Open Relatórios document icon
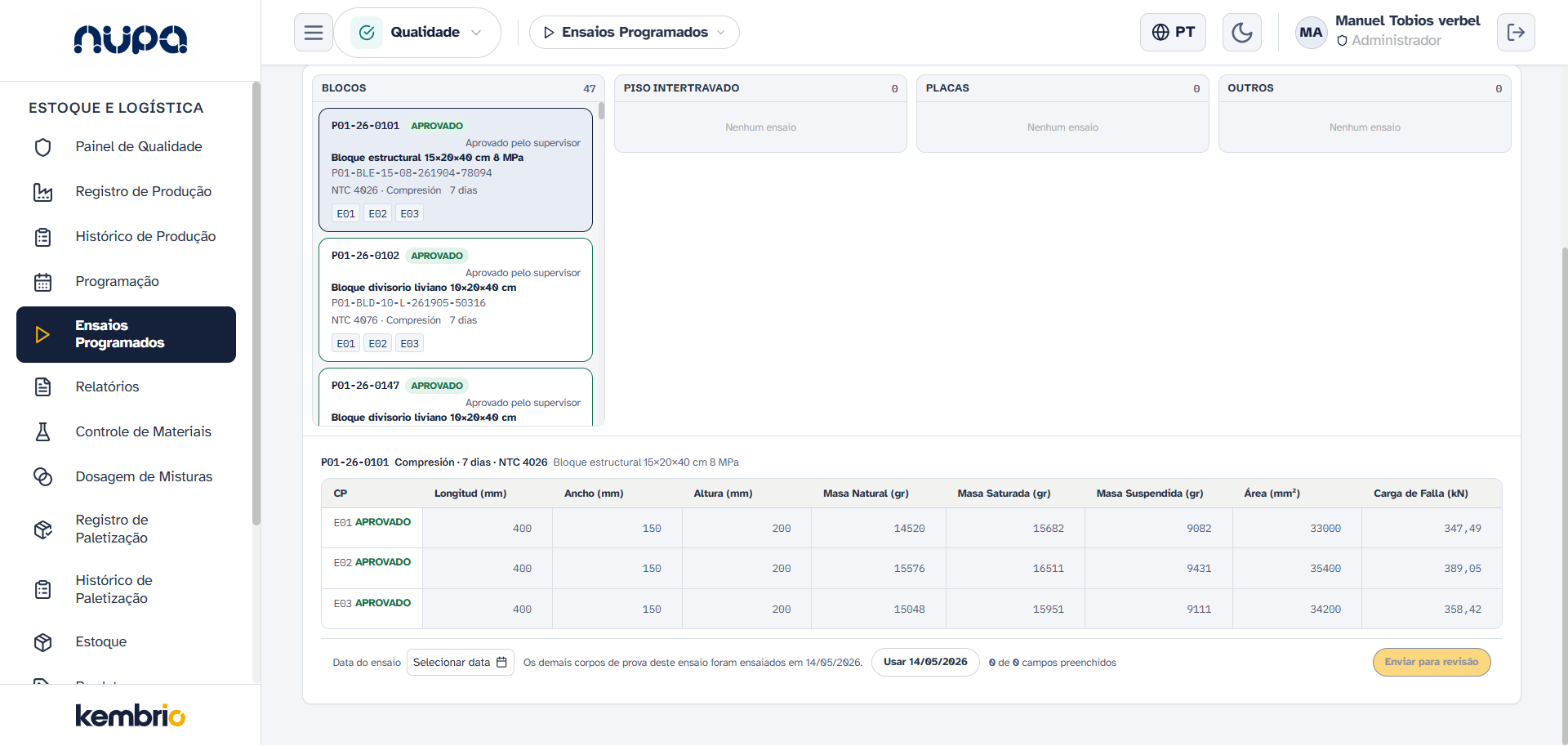Viewport: 1568px width, 746px height. [x=43, y=387]
